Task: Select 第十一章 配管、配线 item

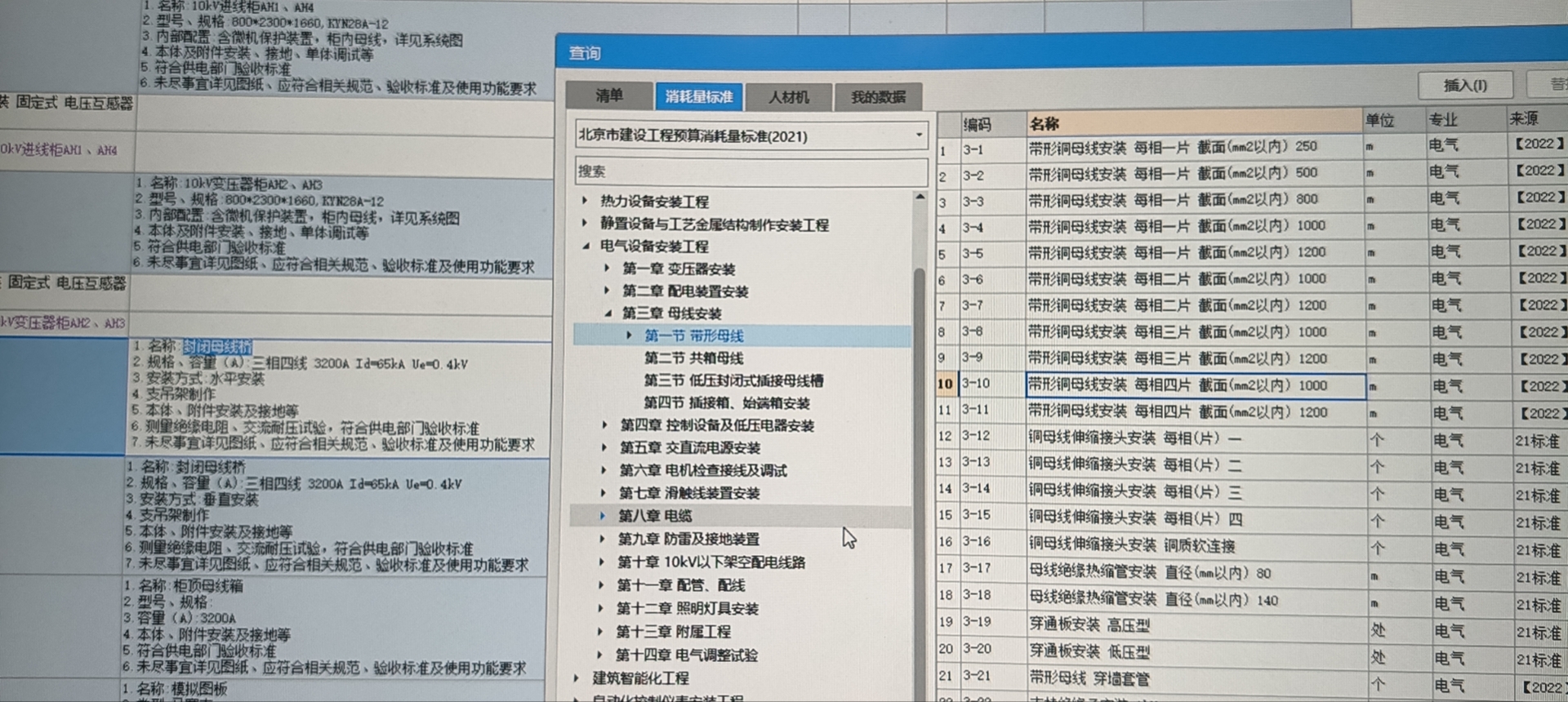Action: pyautogui.click(x=681, y=585)
